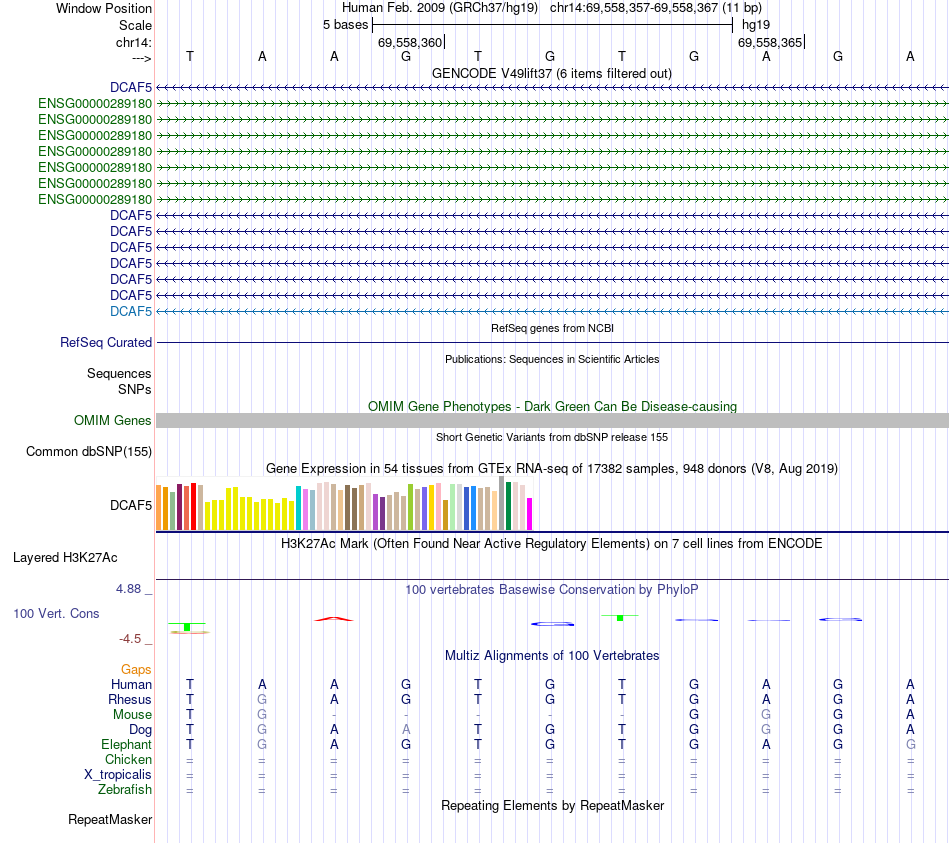
Task: Click the Scale label on the left
Action: click(135, 25)
